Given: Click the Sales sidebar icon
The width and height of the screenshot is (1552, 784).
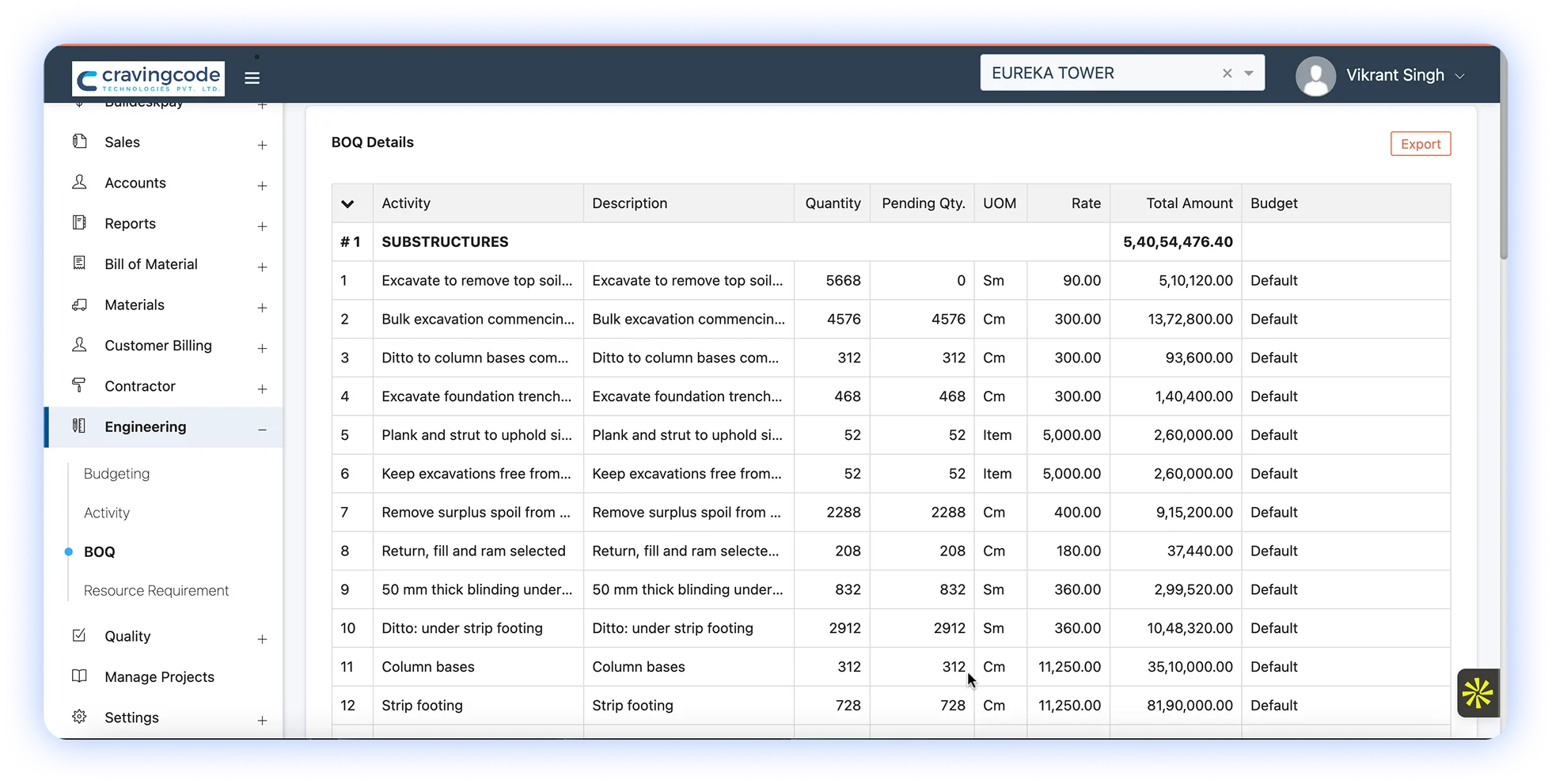Looking at the screenshot, I should [x=79, y=142].
